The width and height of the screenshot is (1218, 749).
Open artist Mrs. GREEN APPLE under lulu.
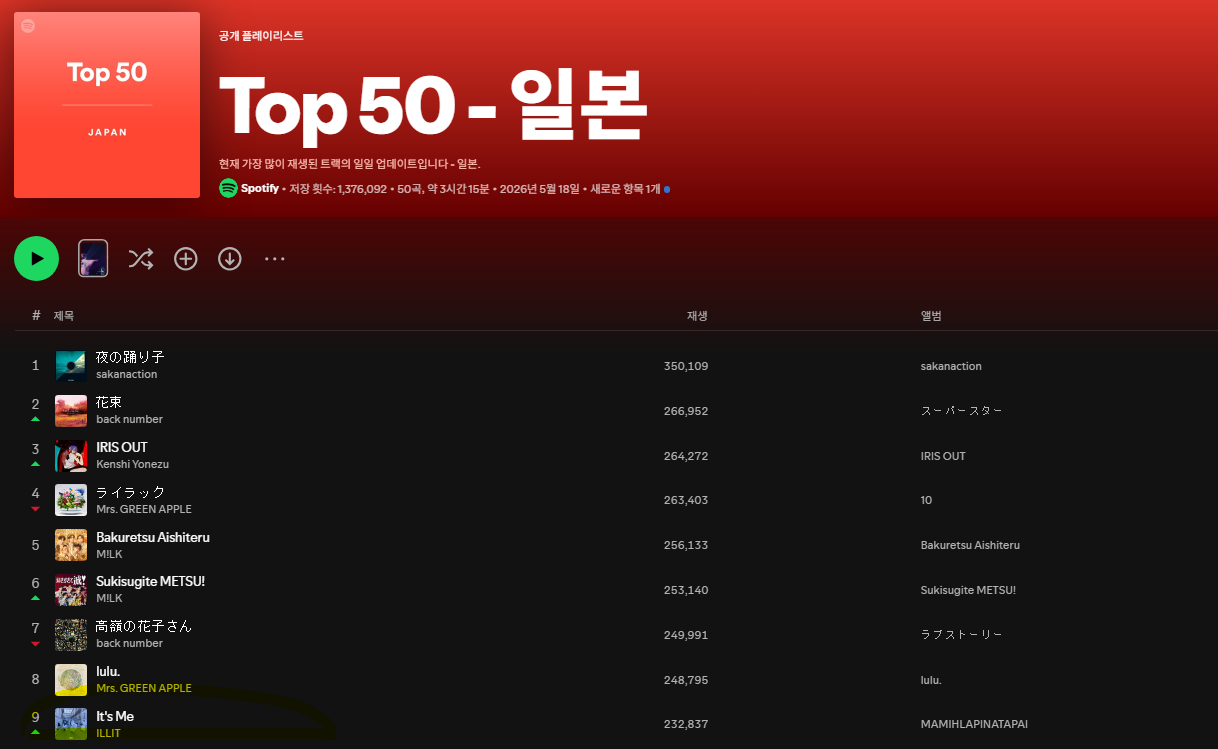pos(144,688)
